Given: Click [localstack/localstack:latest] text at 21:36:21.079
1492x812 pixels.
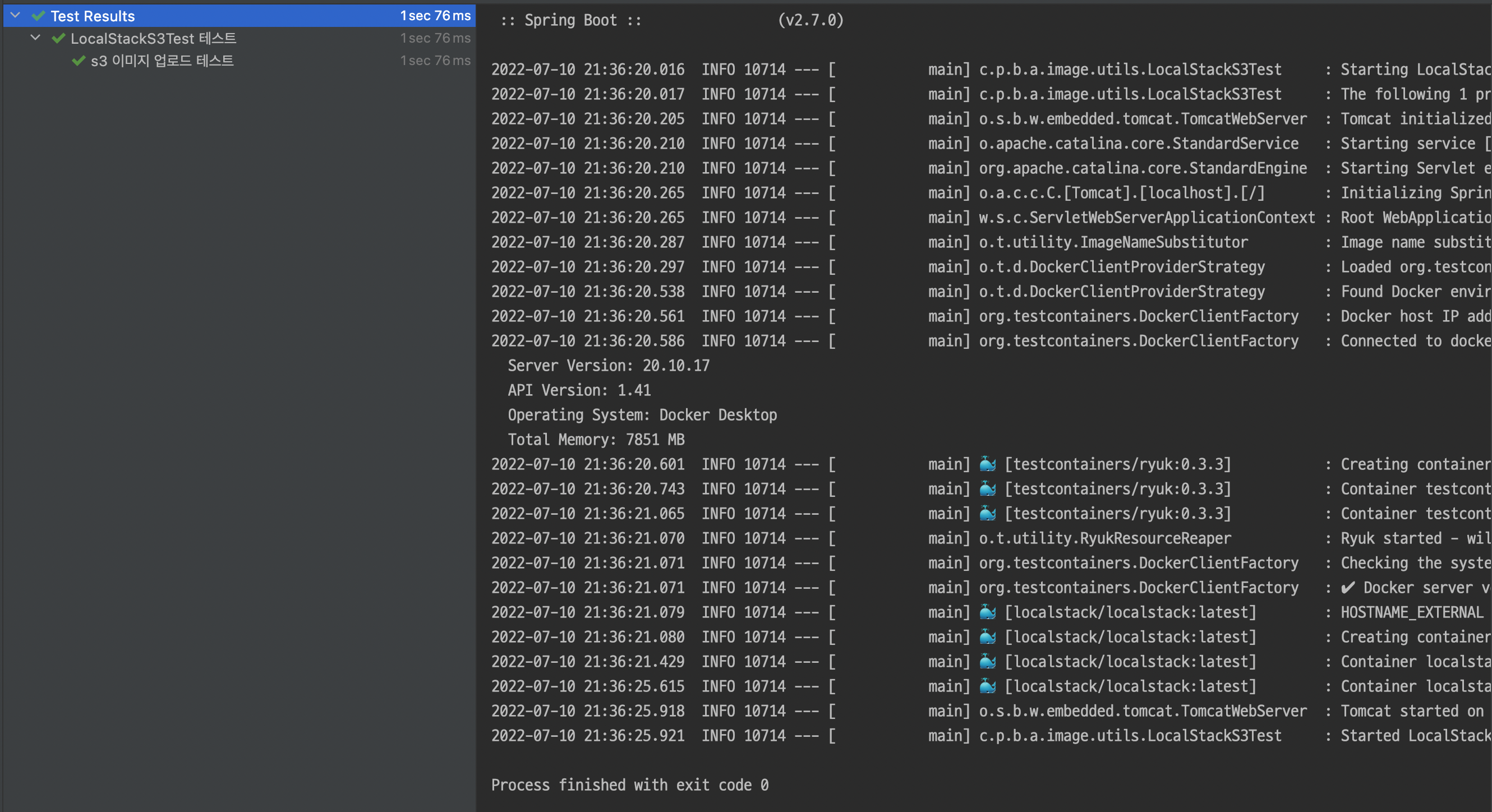Looking at the screenshot, I should click(1131, 612).
